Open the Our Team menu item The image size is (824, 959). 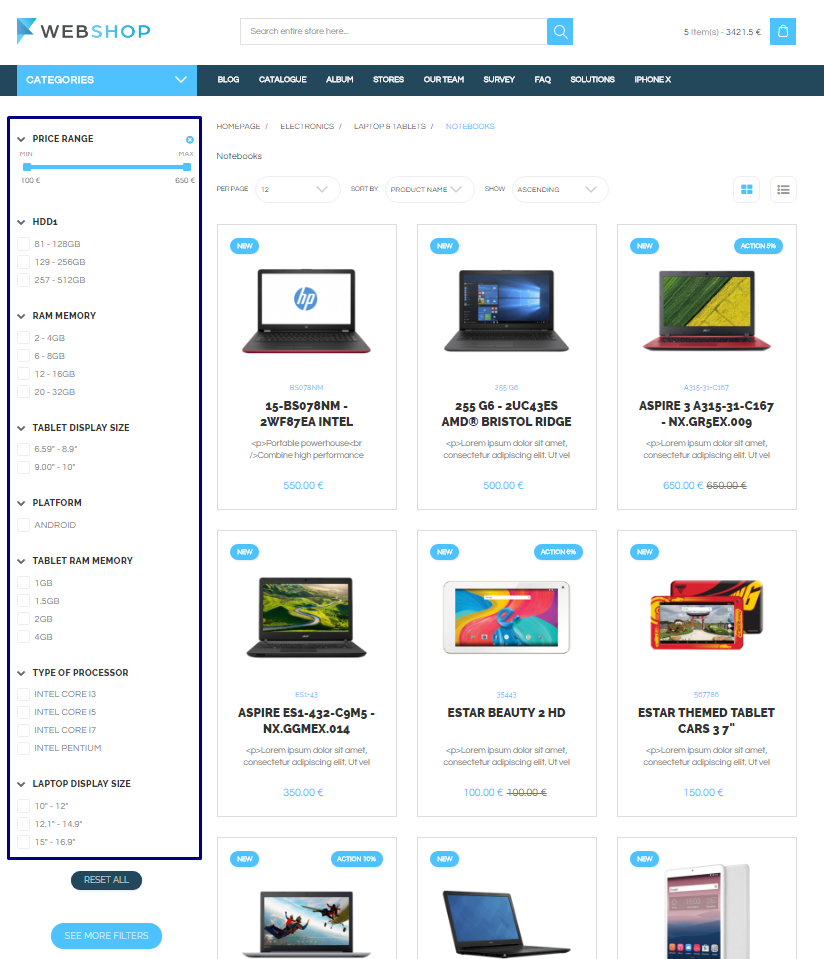pyautogui.click(x=444, y=80)
